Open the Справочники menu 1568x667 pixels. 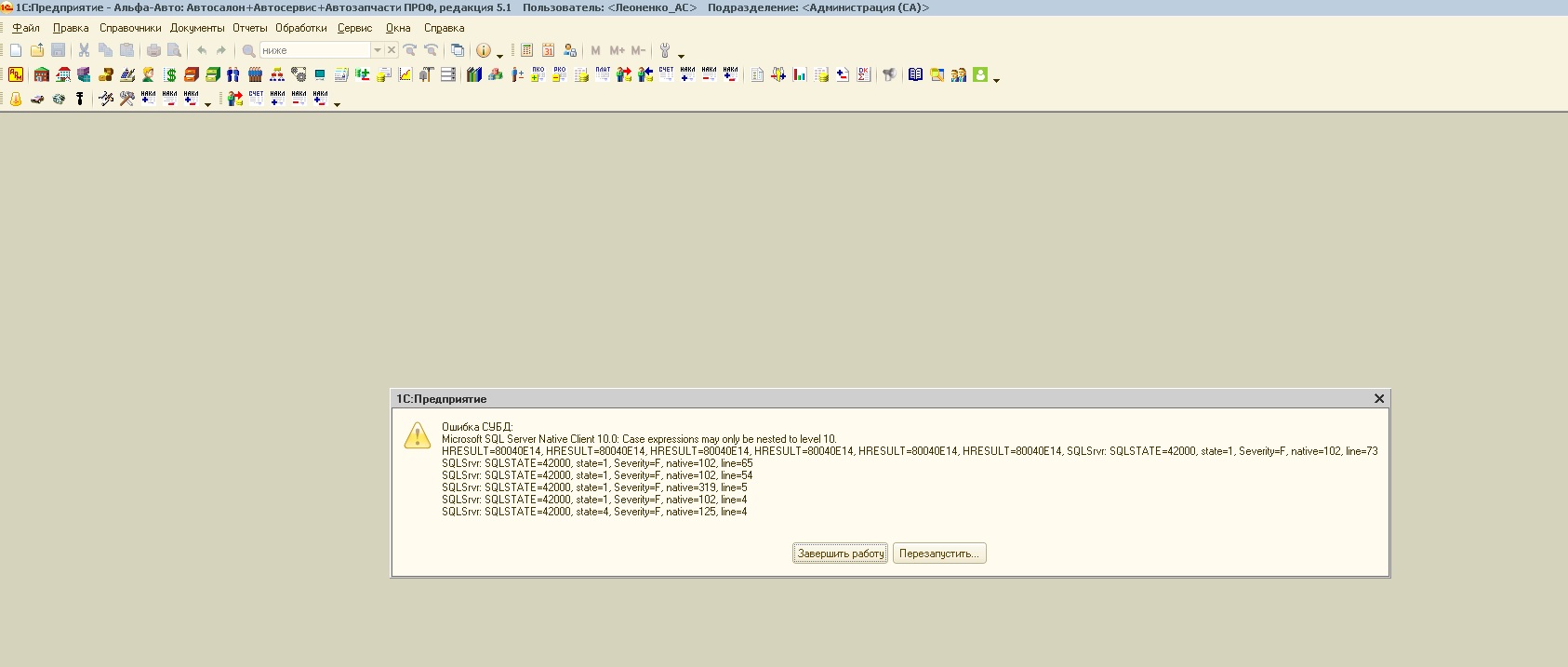(x=130, y=28)
